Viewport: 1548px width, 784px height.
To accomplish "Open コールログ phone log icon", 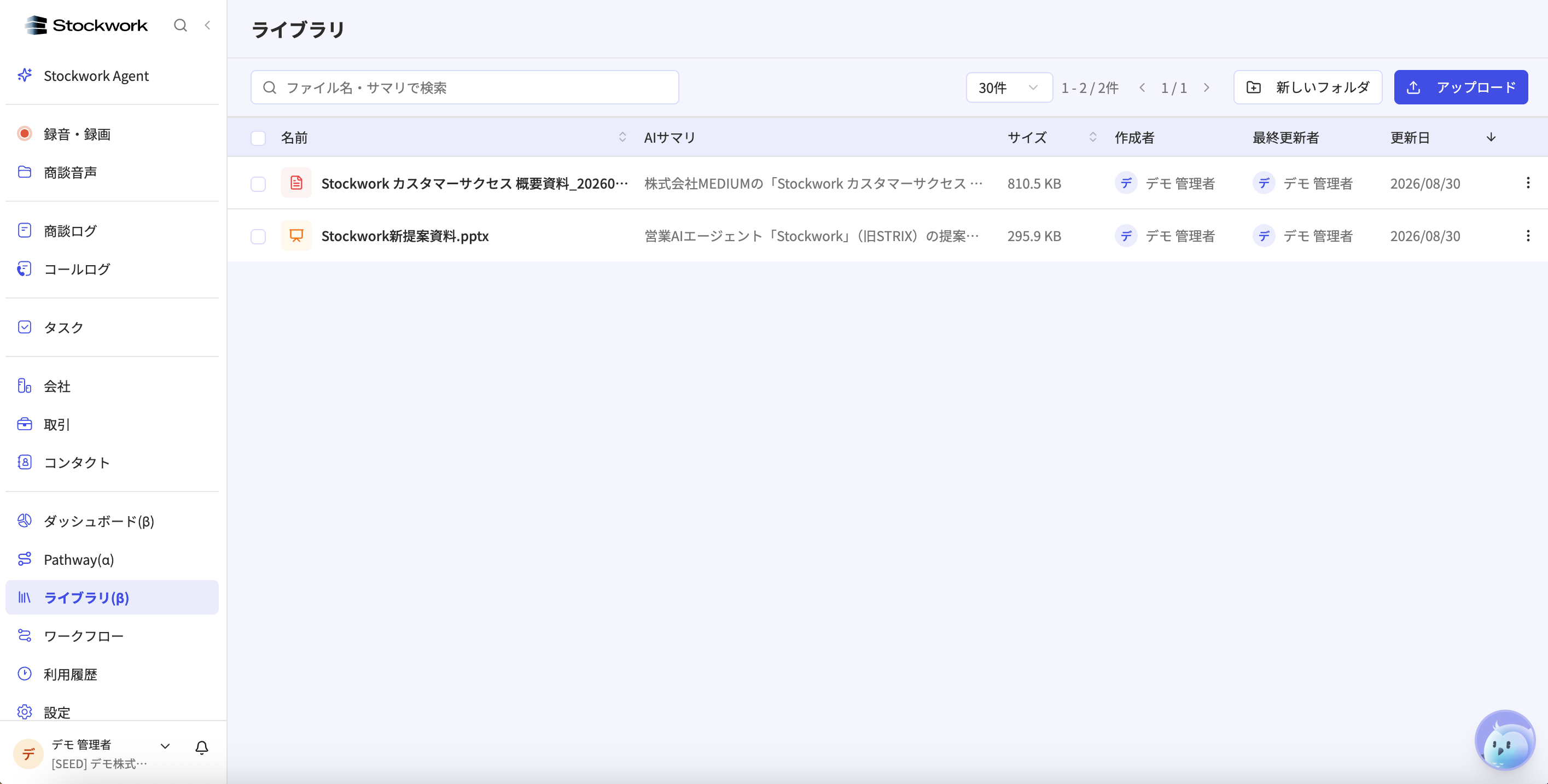I will (x=25, y=268).
